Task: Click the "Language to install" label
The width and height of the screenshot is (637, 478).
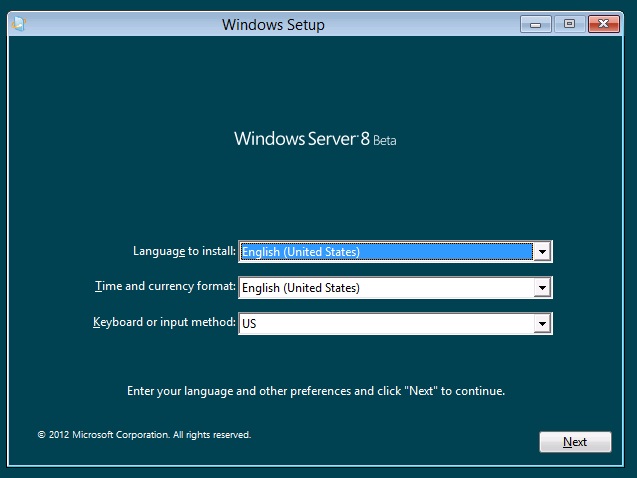Action: 184,251
